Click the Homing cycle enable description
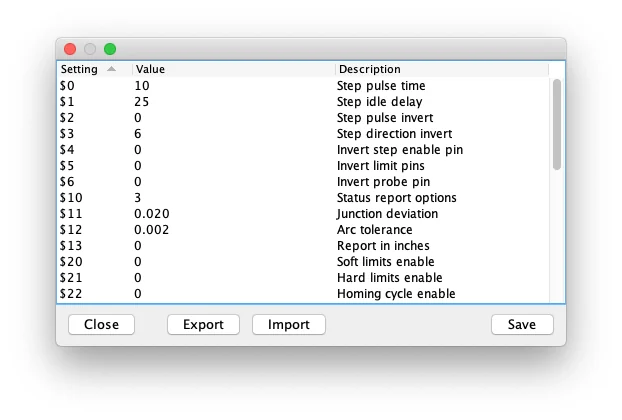The height and width of the screenshot is (420, 622). point(396,293)
